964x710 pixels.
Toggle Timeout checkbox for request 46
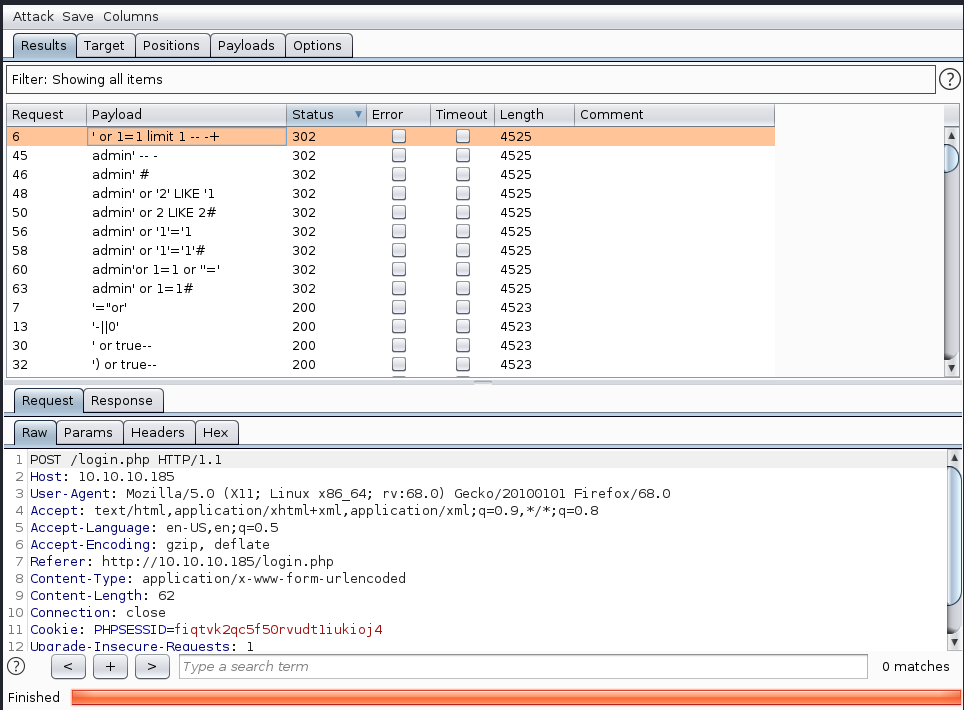(x=463, y=175)
